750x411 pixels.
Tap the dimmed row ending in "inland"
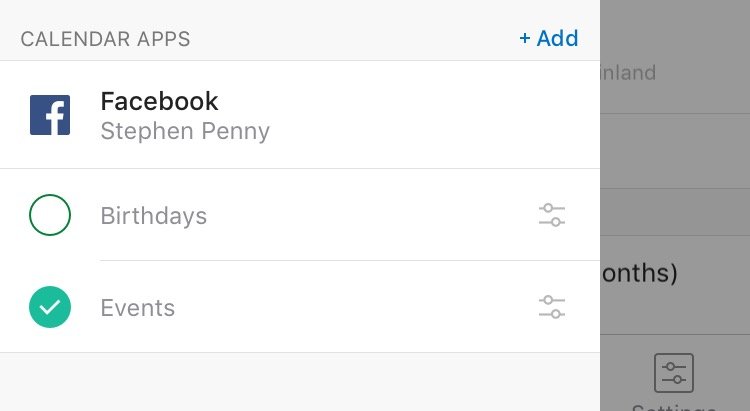(675, 73)
